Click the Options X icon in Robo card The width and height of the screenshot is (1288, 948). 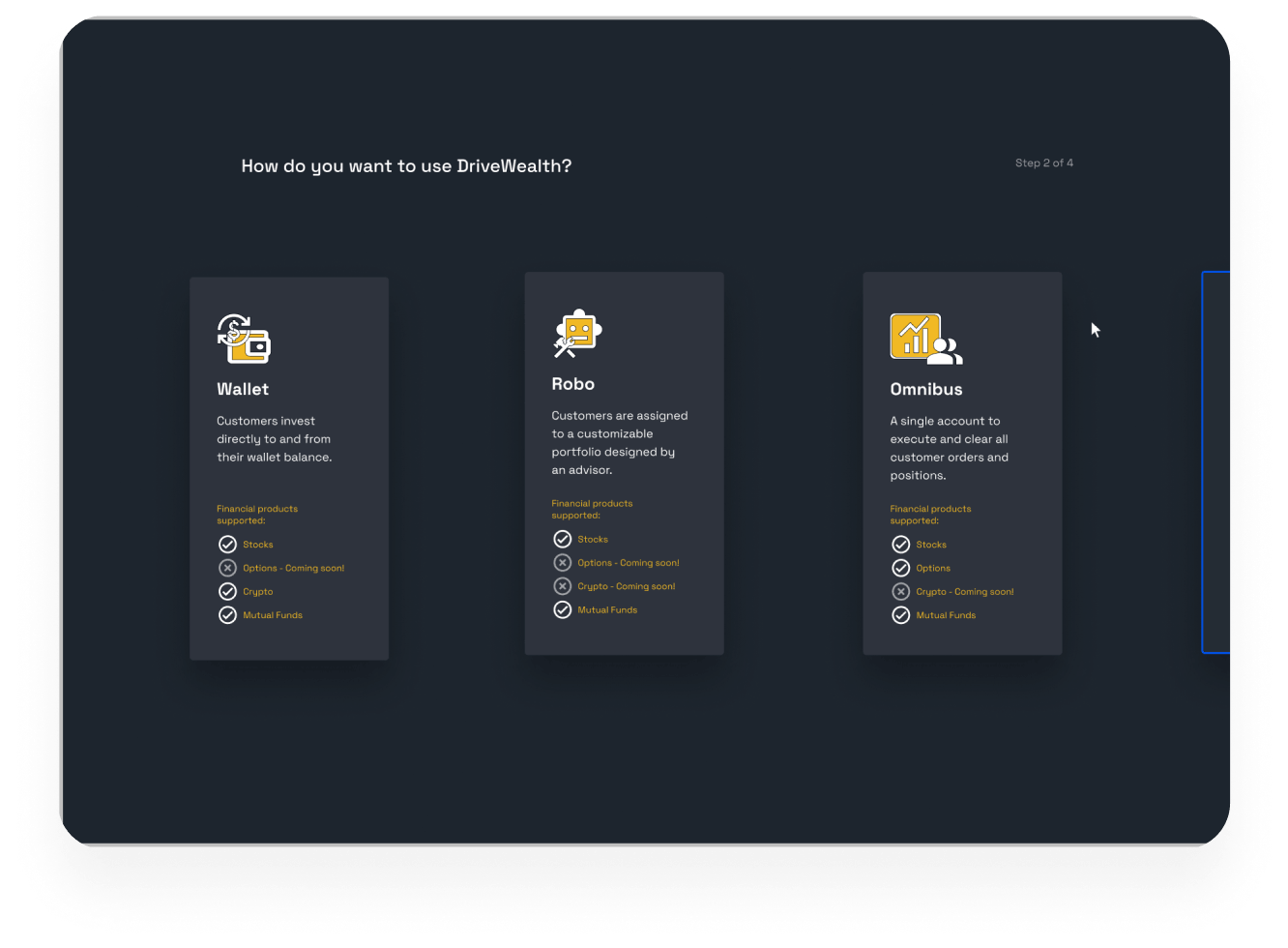(x=562, y=562)
